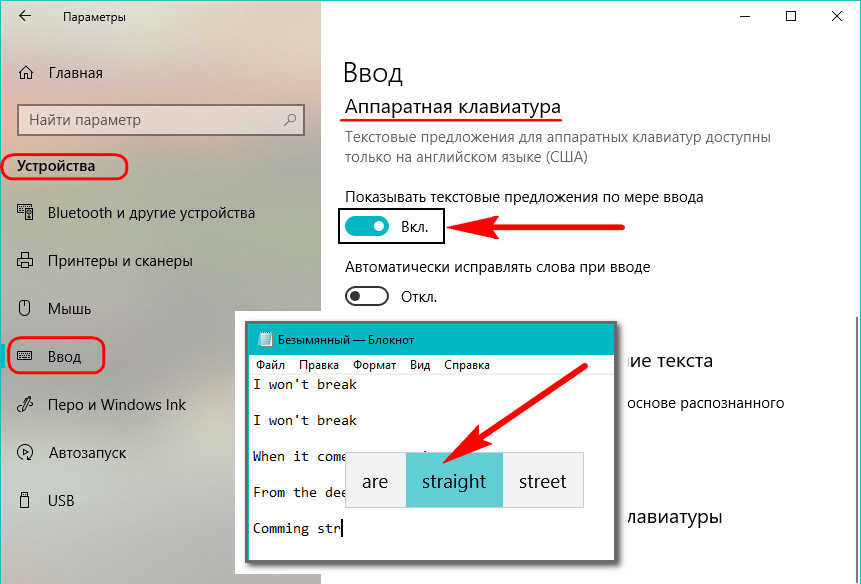Open the USB settings section
The image size is (861, 584).
61,501
